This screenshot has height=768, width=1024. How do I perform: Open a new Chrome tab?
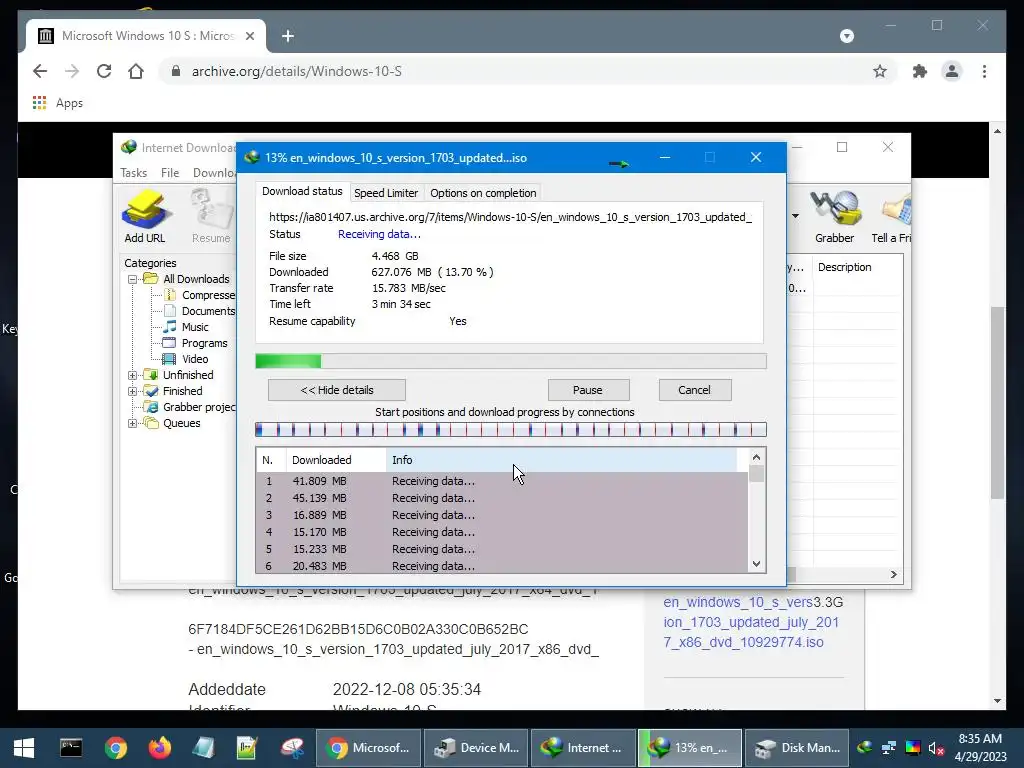(288, 36)
